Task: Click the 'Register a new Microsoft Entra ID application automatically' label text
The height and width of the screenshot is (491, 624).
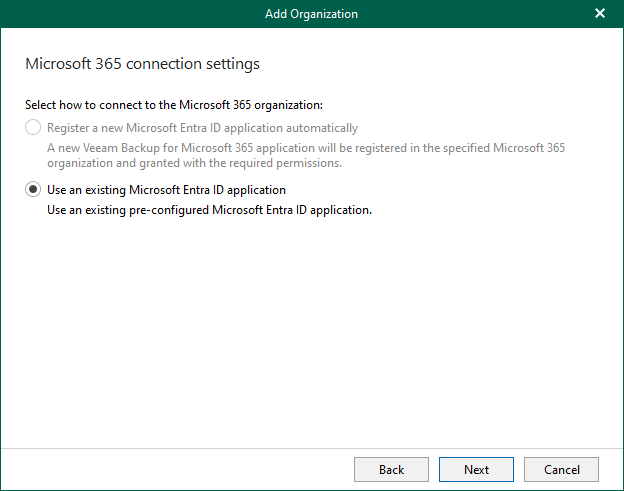Action: click(202, 128)
